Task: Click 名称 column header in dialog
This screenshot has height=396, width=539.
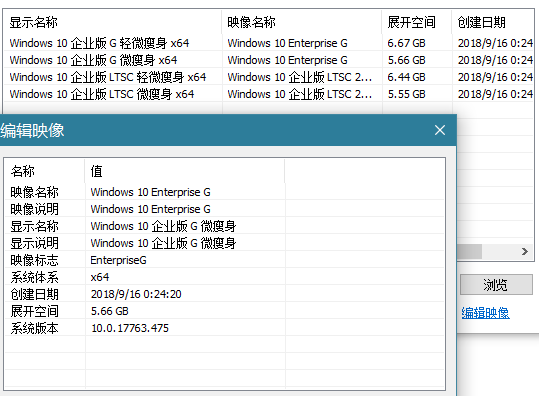Action: 45,171
